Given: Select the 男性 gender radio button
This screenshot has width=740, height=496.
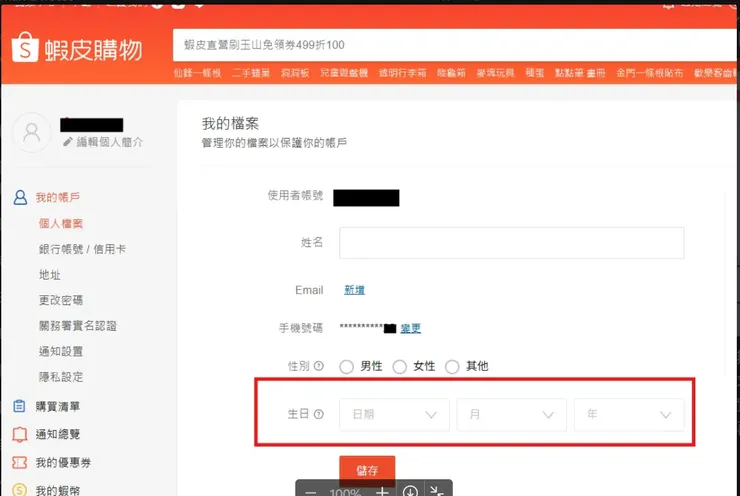Looking at the screenshot, I should [x=346, y=367].
